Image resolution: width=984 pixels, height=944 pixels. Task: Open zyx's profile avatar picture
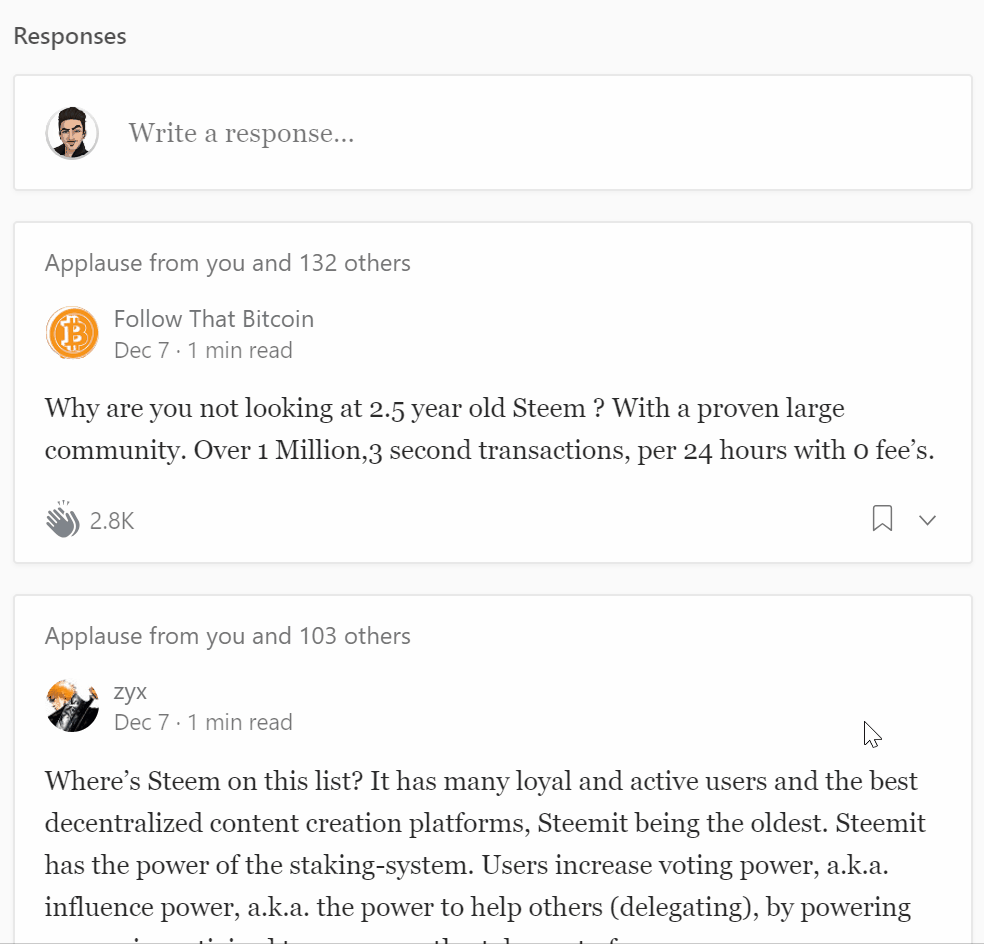[x=72, y=706]
